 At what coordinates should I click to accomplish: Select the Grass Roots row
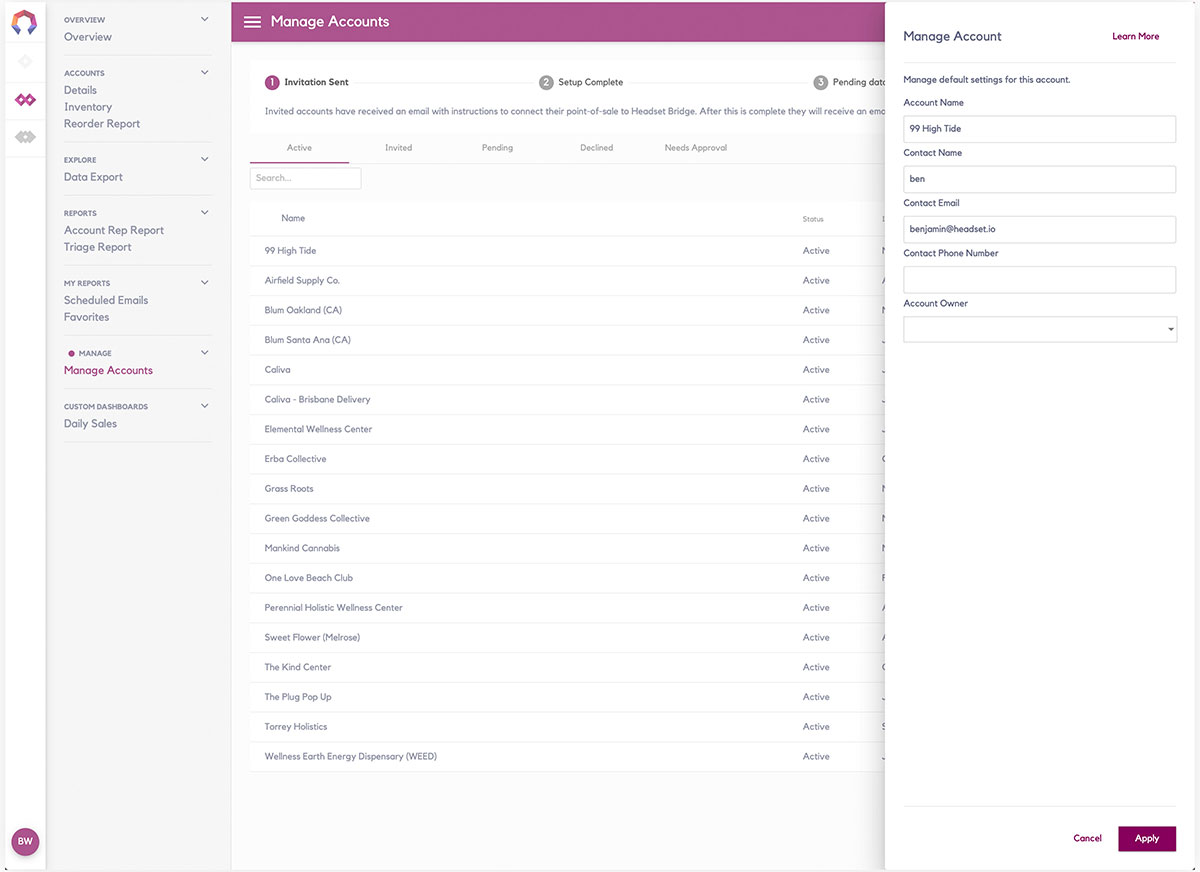click(x=567, y=489)
